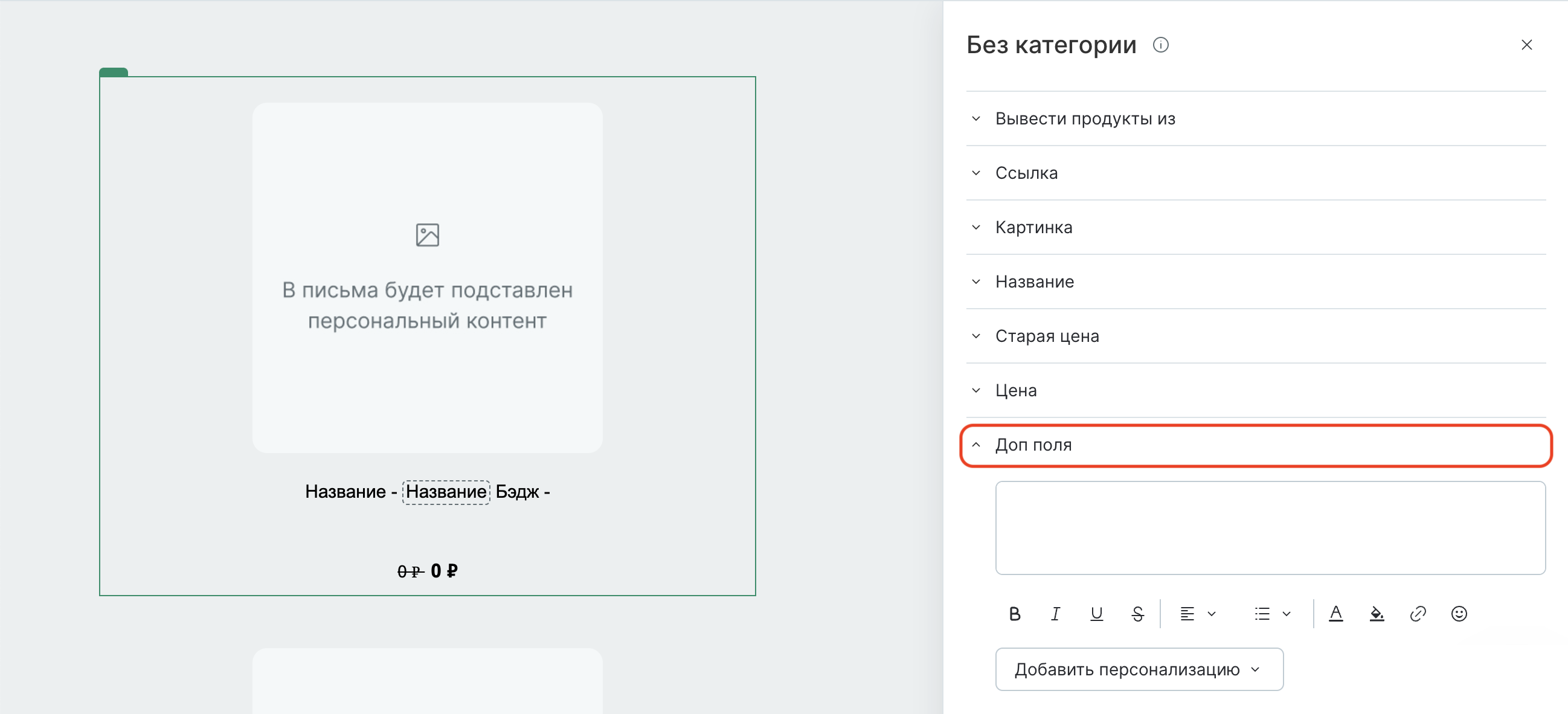Click the green block handle tab
Image resolution: width=1568 pixels, height=714 pixels.
coord(113,72)
